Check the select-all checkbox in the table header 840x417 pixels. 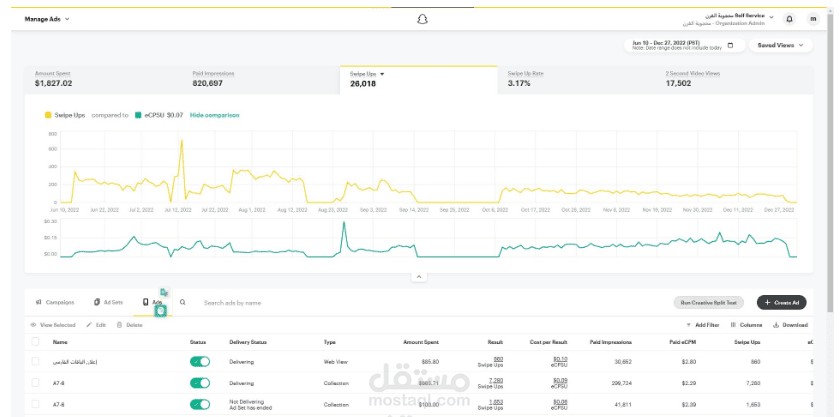(x=33, y=342)
